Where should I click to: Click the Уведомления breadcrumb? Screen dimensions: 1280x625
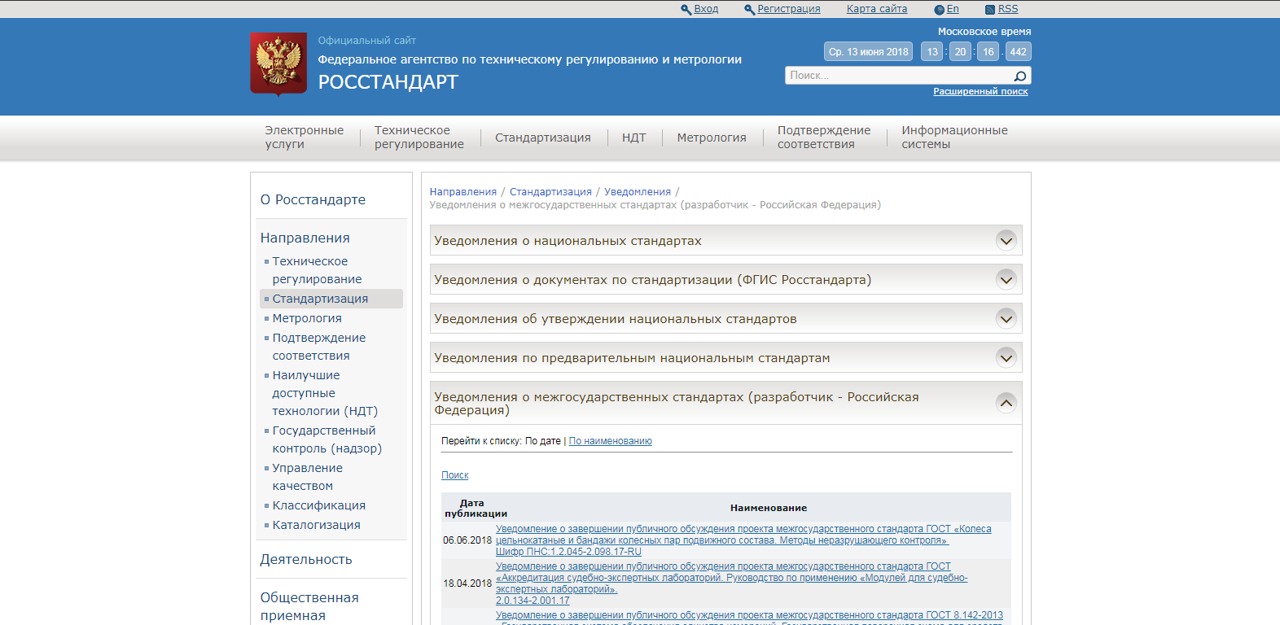(637, 192)
